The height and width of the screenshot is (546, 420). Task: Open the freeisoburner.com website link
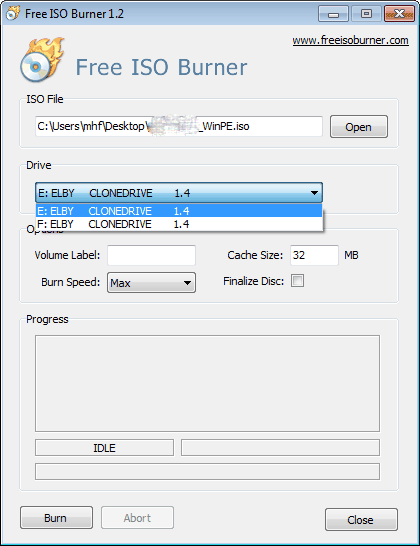tap(350, 40)
